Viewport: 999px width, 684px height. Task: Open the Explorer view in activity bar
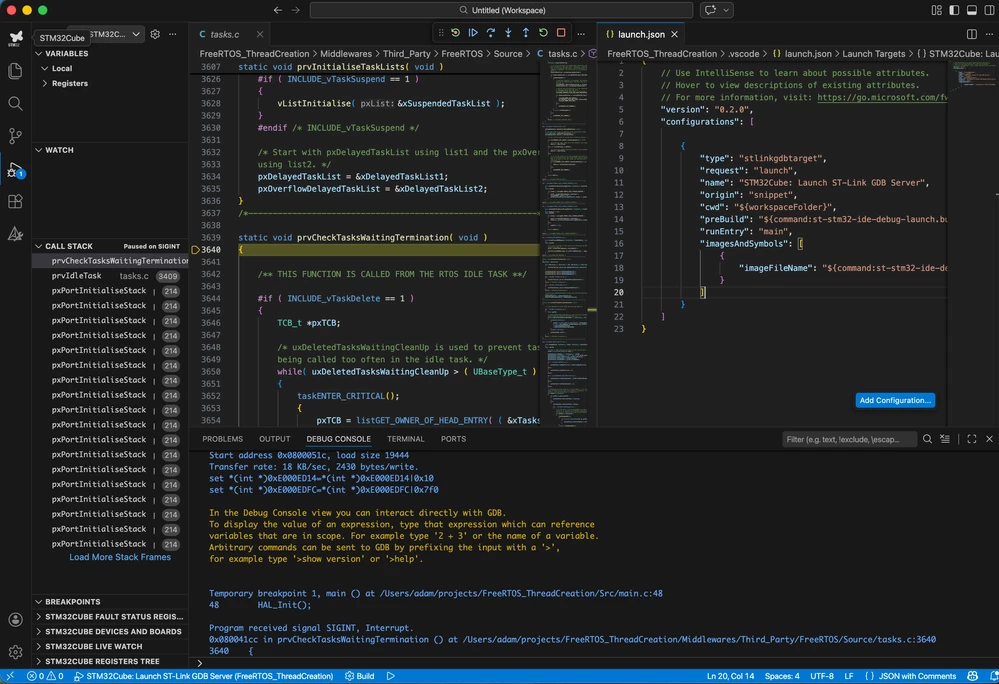[15, 70]
